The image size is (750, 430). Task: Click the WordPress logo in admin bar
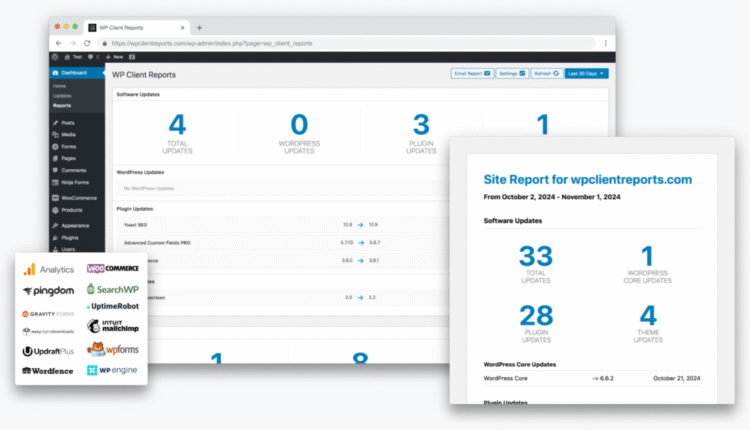55,57
